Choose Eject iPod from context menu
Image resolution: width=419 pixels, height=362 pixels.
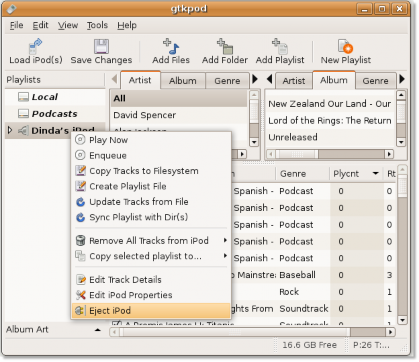[x=151, y=310]
